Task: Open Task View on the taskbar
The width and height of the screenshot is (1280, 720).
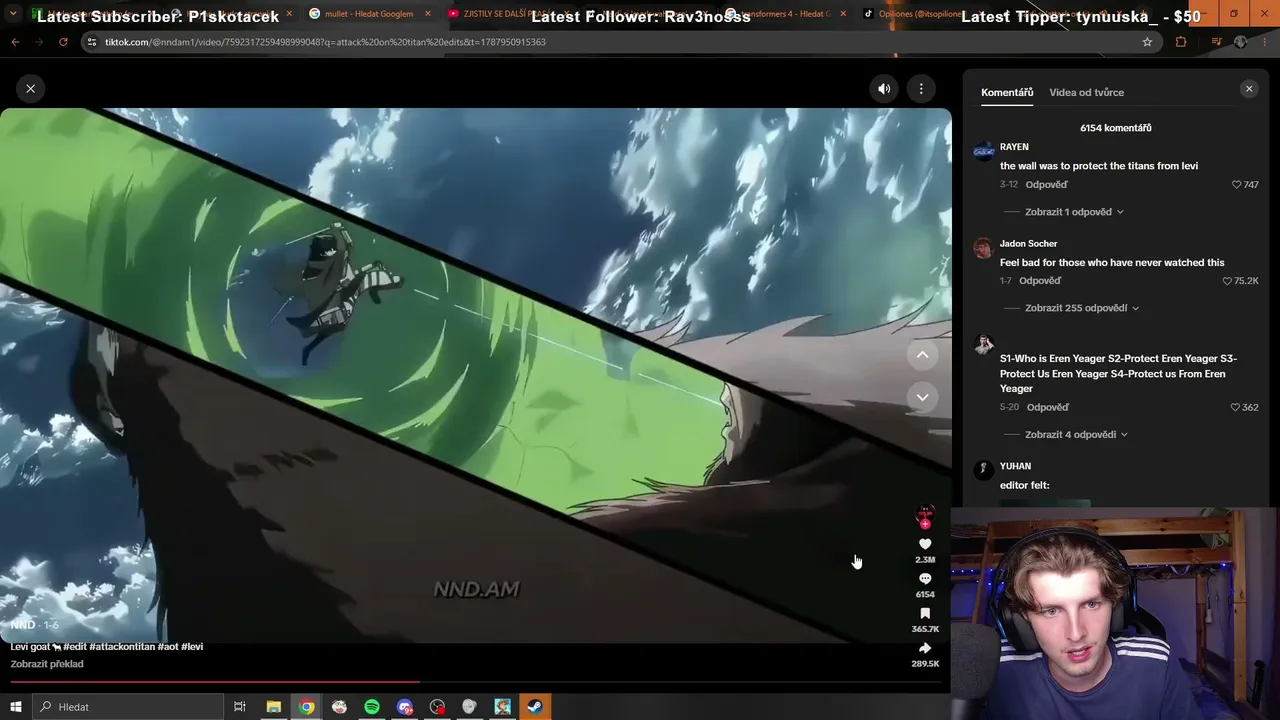Action: (240, 707)
